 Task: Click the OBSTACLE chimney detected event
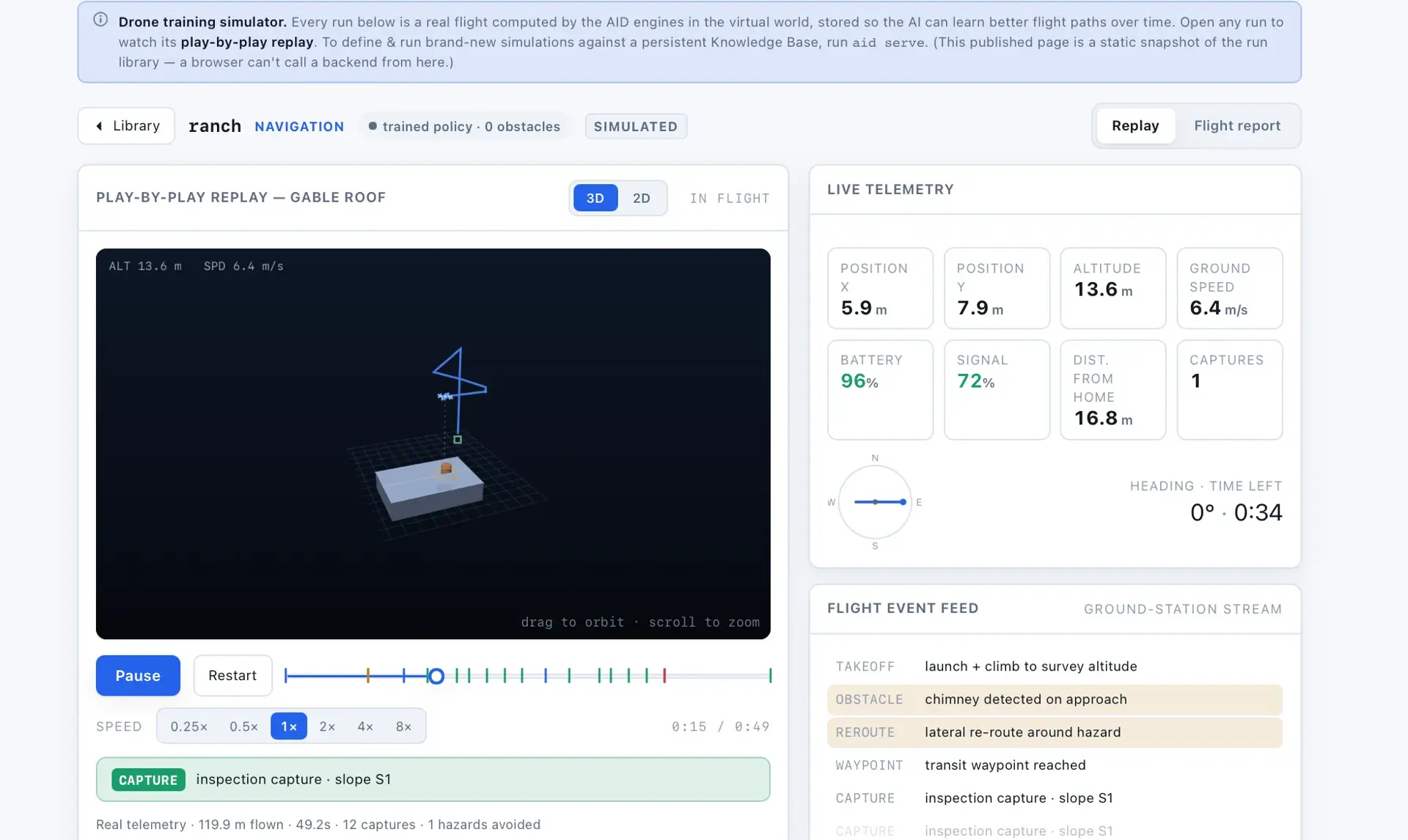coord(1055,699)
